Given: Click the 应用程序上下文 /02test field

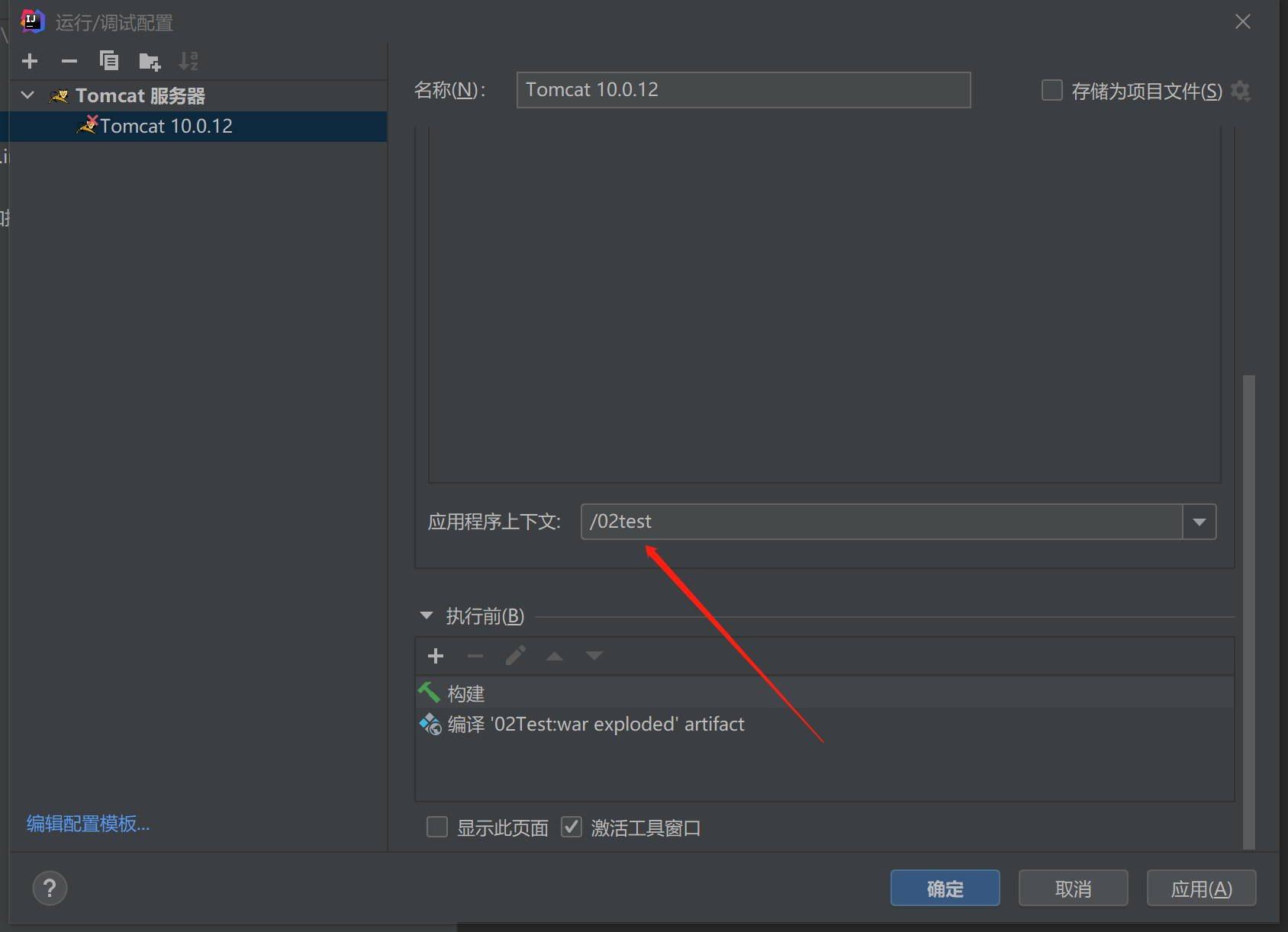Looking at the screenshot, I should click(881, 522).
